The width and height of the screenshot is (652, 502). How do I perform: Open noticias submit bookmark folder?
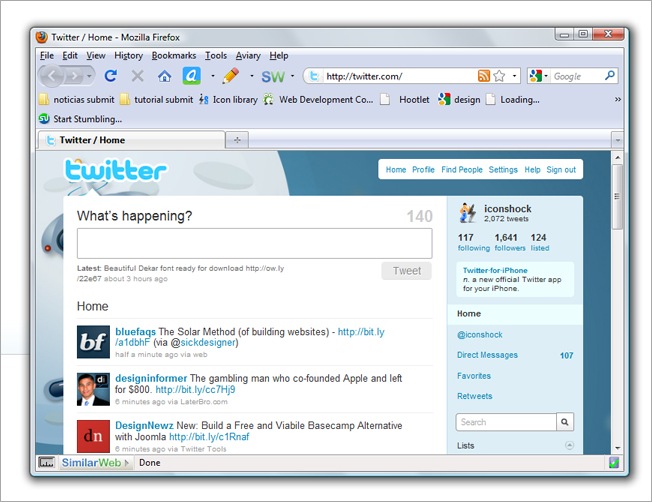pos(77,99)
